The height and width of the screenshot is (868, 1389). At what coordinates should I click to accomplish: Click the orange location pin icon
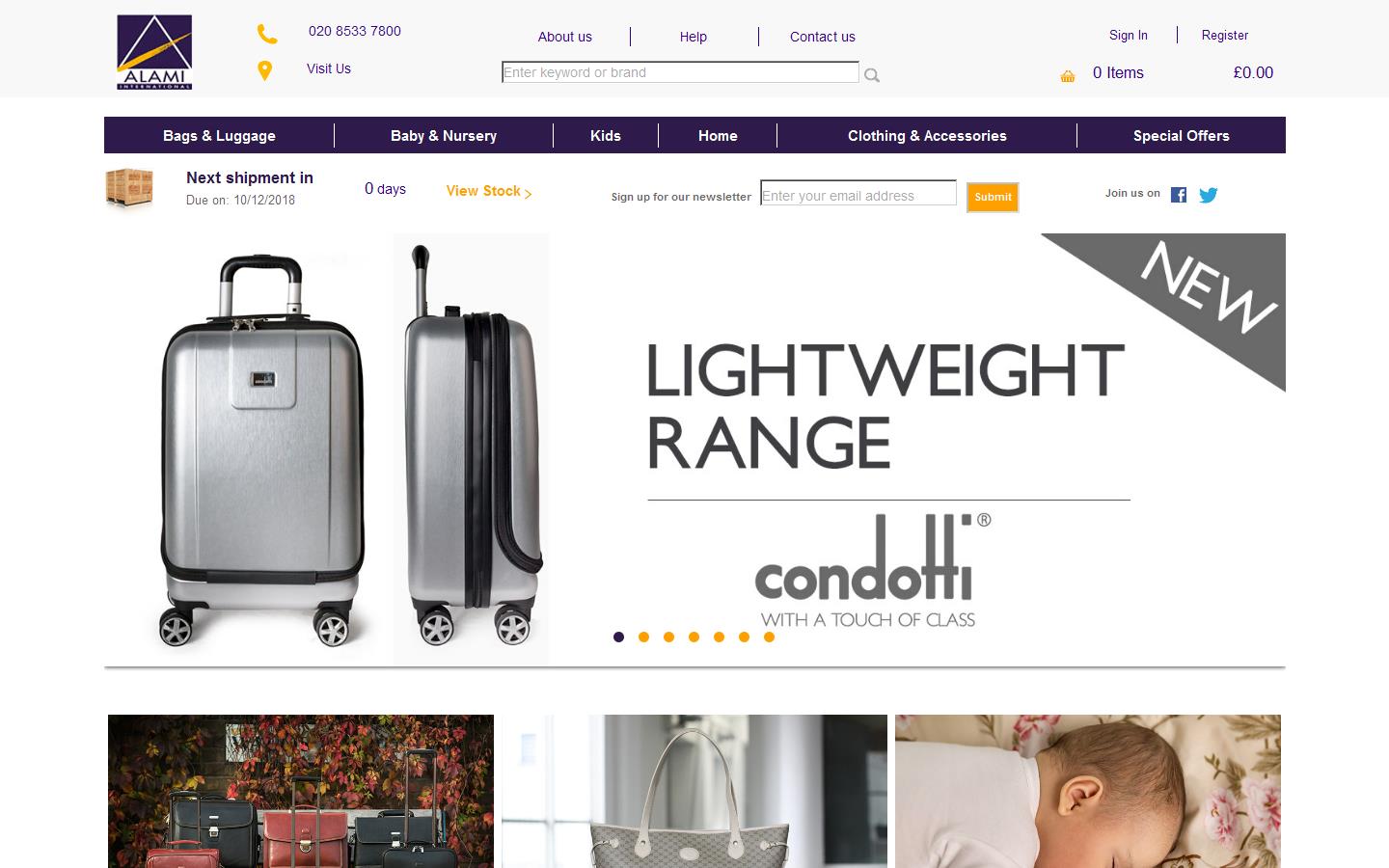point(264,70)
